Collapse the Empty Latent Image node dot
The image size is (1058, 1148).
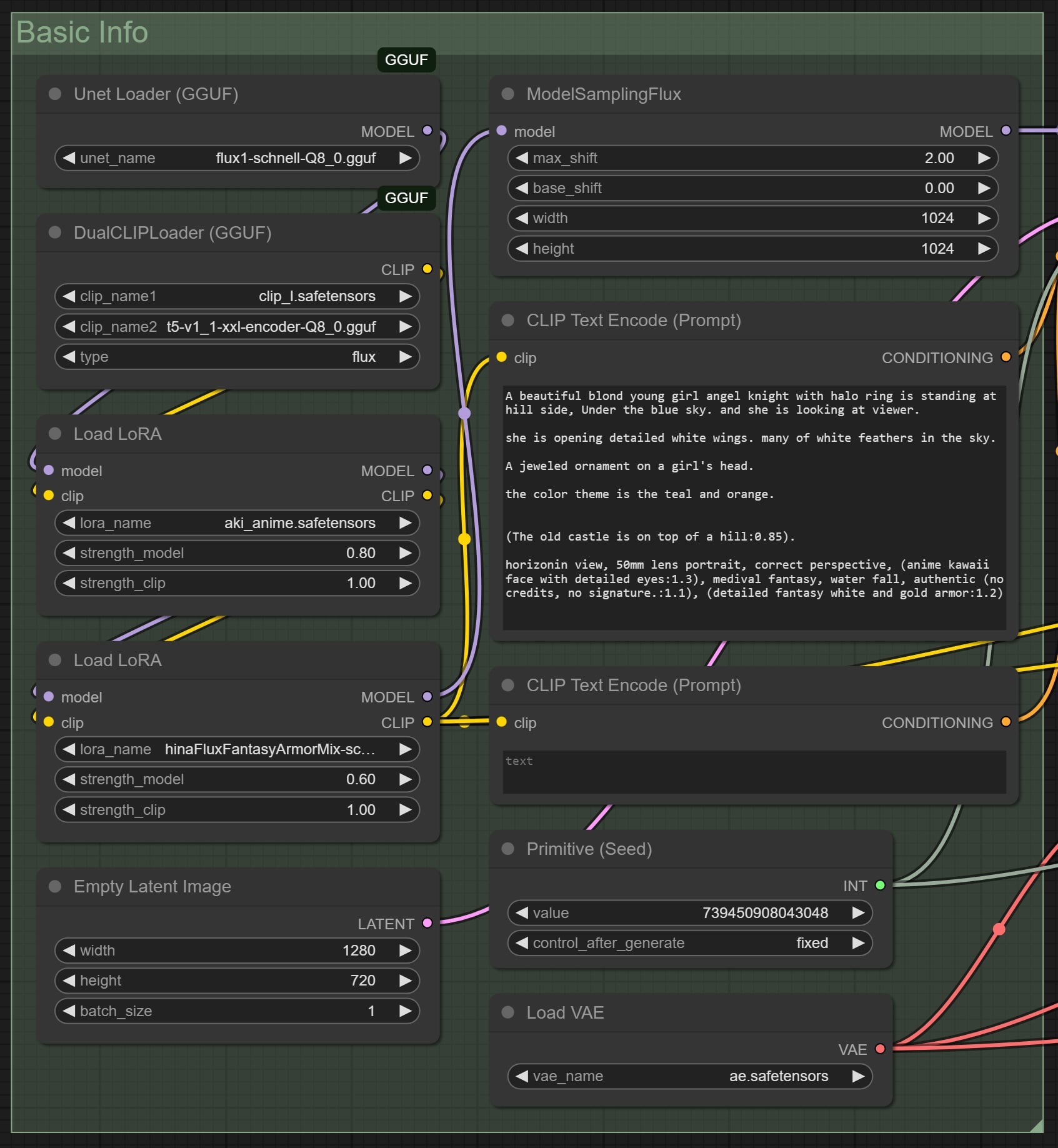[x=55, y=886]
